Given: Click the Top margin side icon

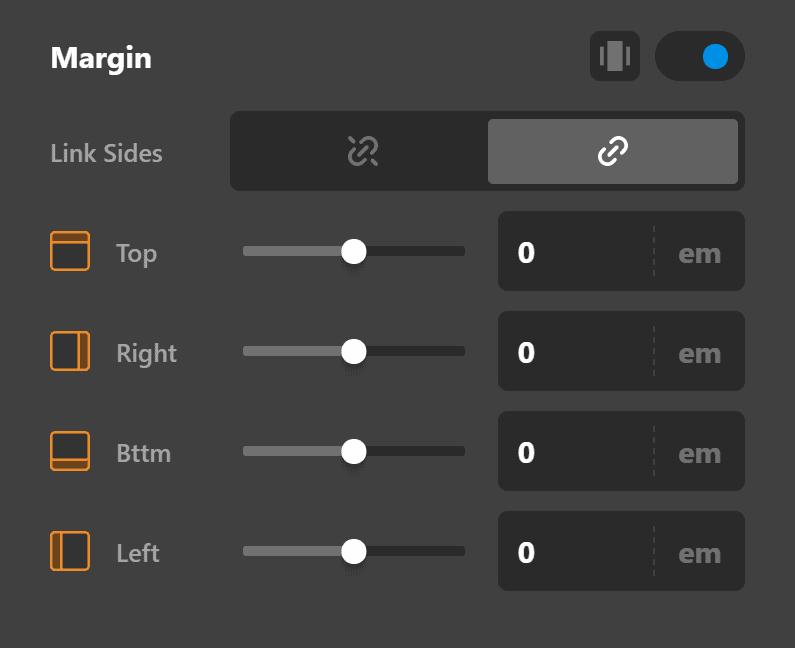Looking at the screenshot, I should point(70,251).
